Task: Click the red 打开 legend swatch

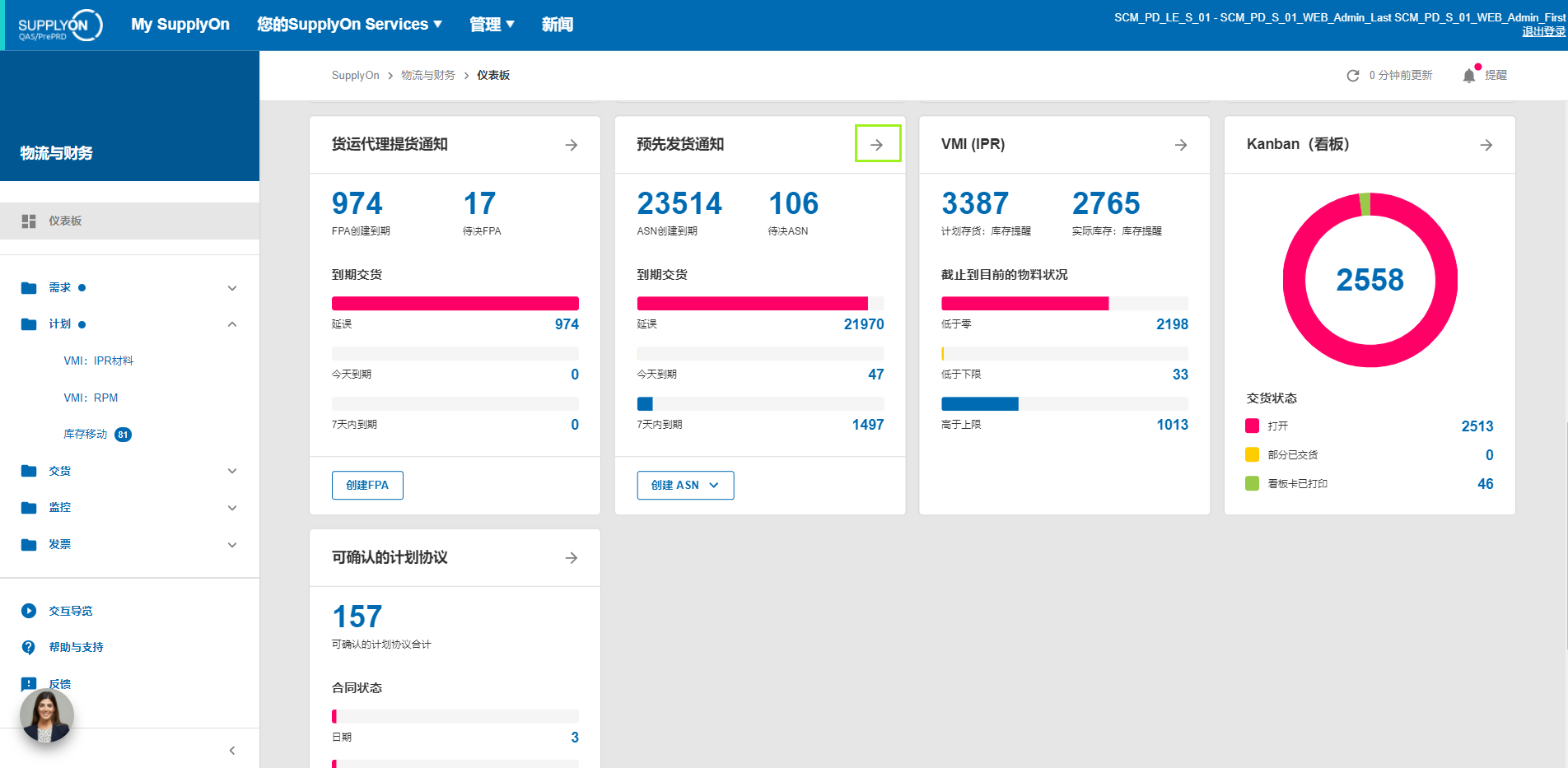Action: [1253, 426]
